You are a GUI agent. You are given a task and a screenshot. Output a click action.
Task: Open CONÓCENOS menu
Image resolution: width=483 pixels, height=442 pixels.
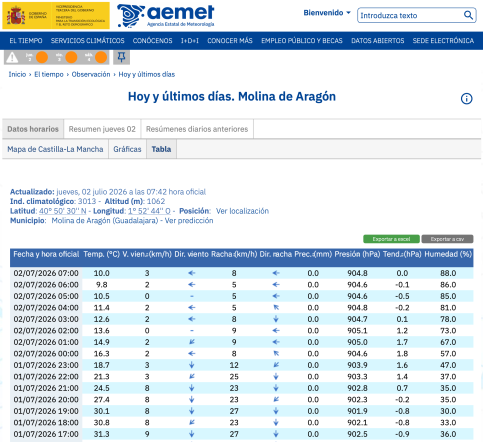click(152, 41)
